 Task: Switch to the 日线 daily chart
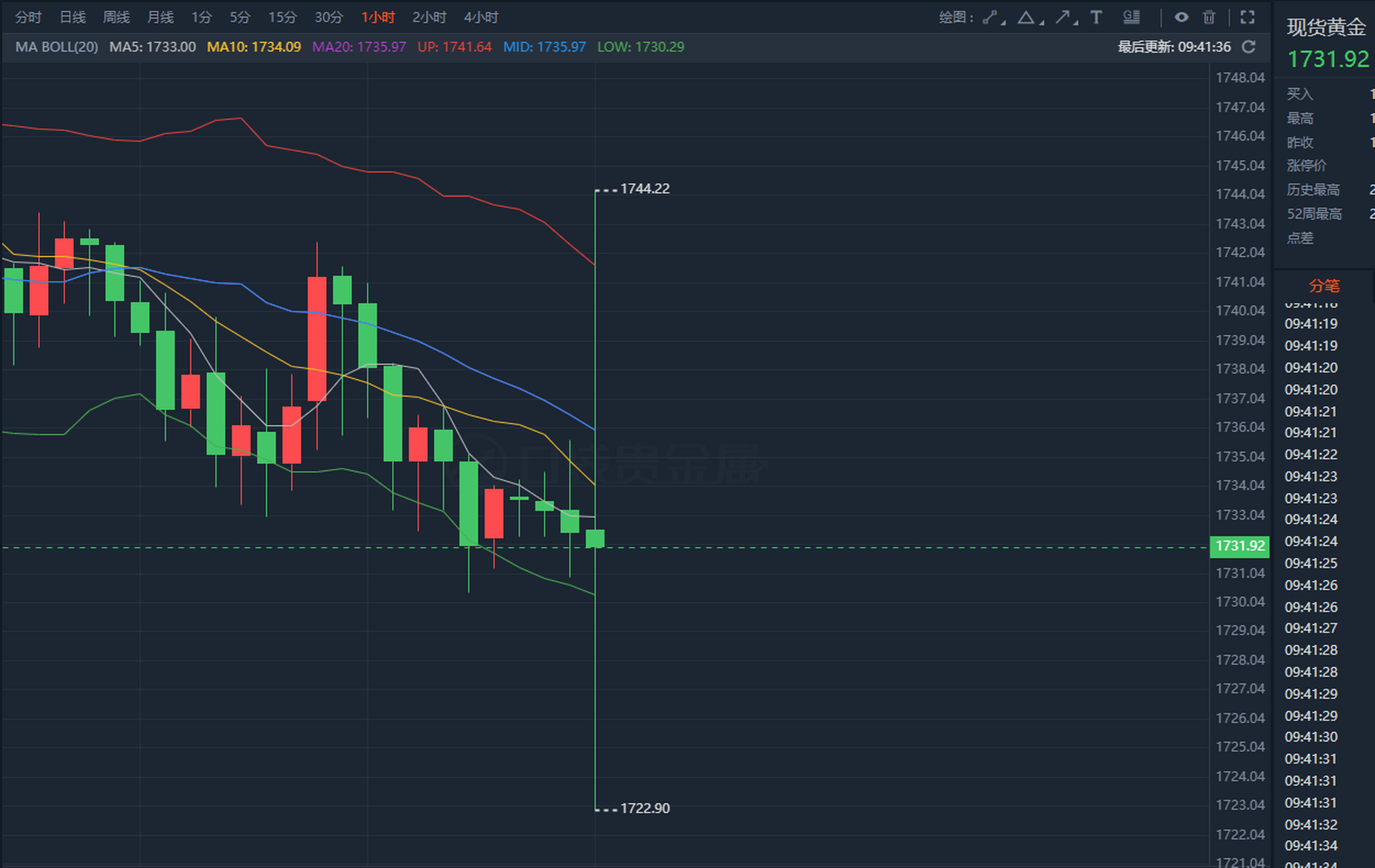point(73,18)
